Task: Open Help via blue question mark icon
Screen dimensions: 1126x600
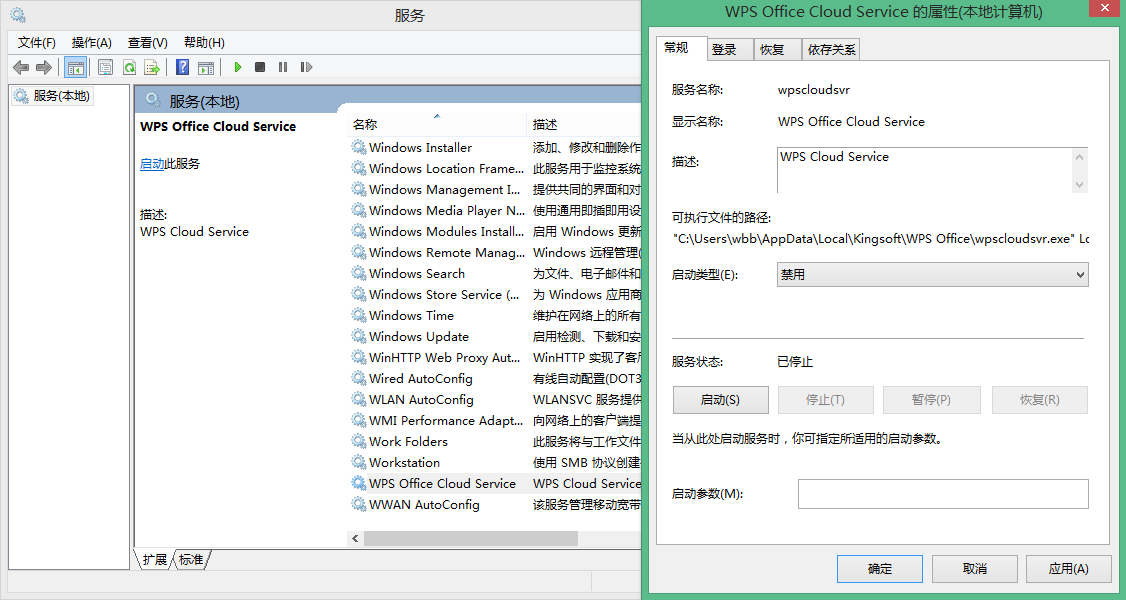Action: [x=182, y=67]
